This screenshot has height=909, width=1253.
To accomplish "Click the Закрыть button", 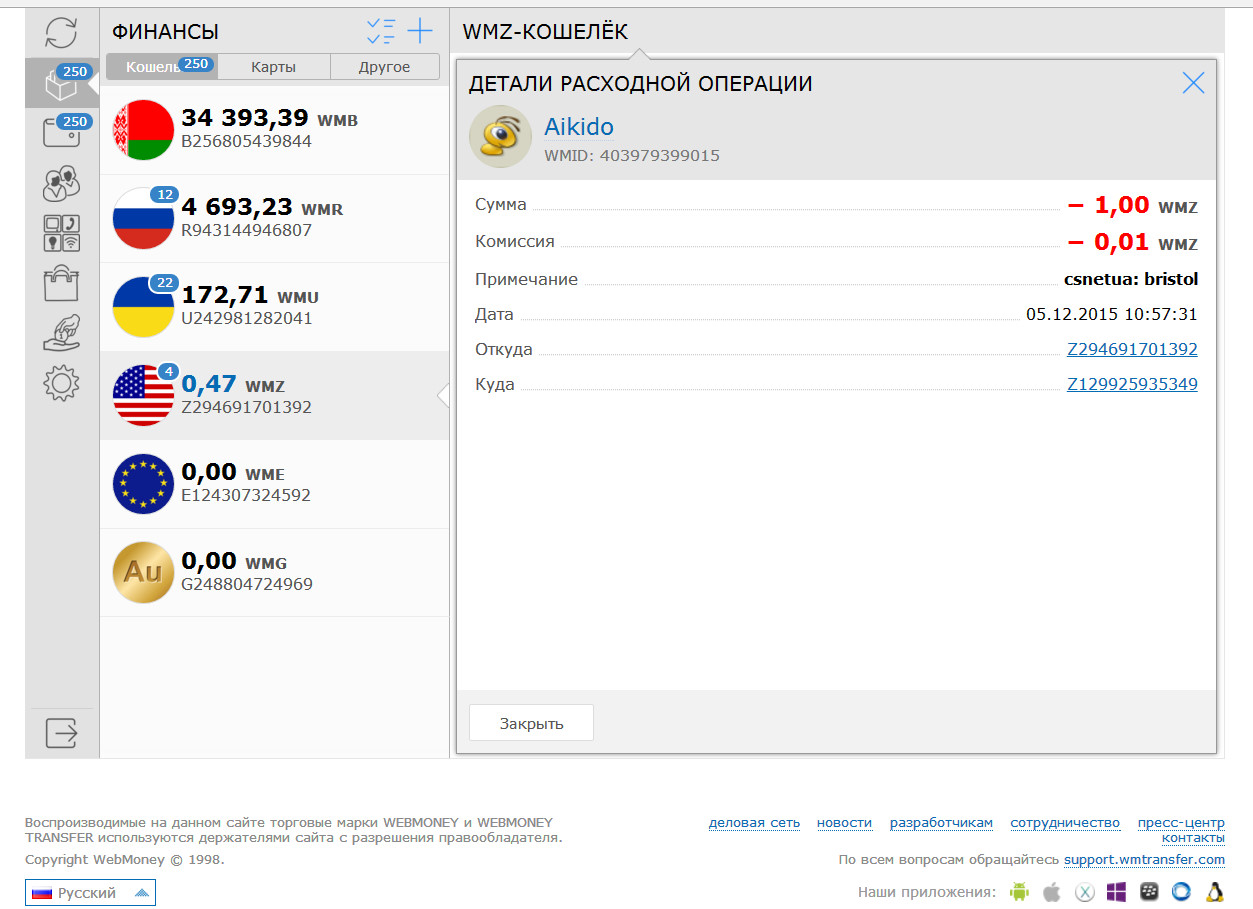I will pos(531,723).
